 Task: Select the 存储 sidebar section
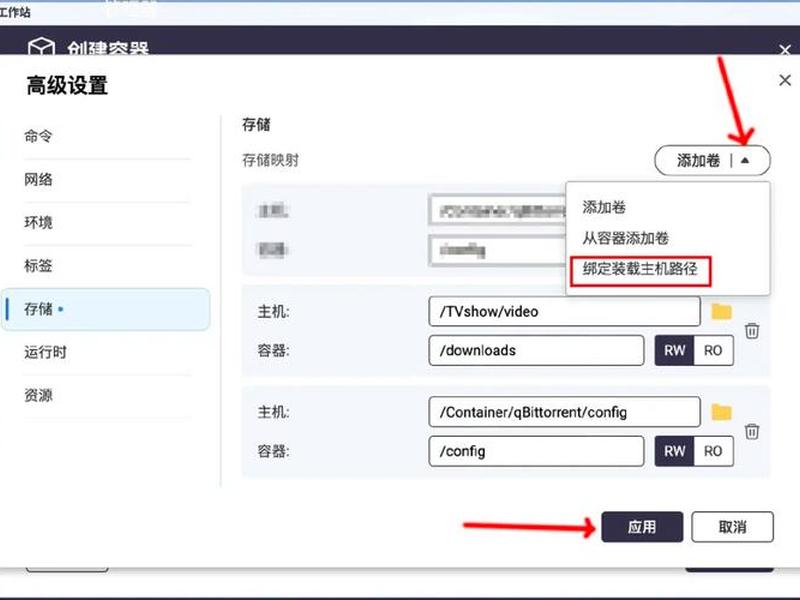click(106, 309)
